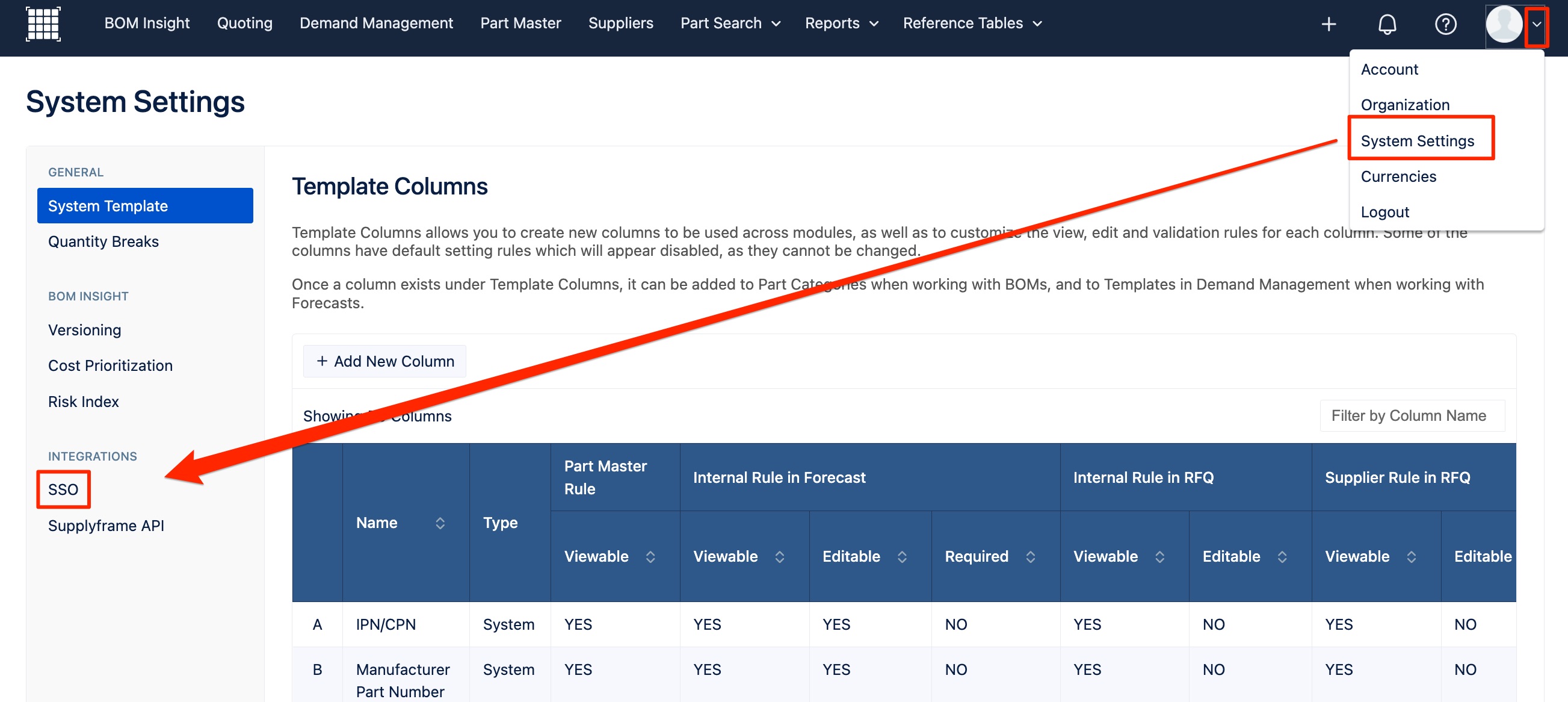Expand the Reference Tables dropdown
This screenshot has height=702, width=1568.
point(973,23)
